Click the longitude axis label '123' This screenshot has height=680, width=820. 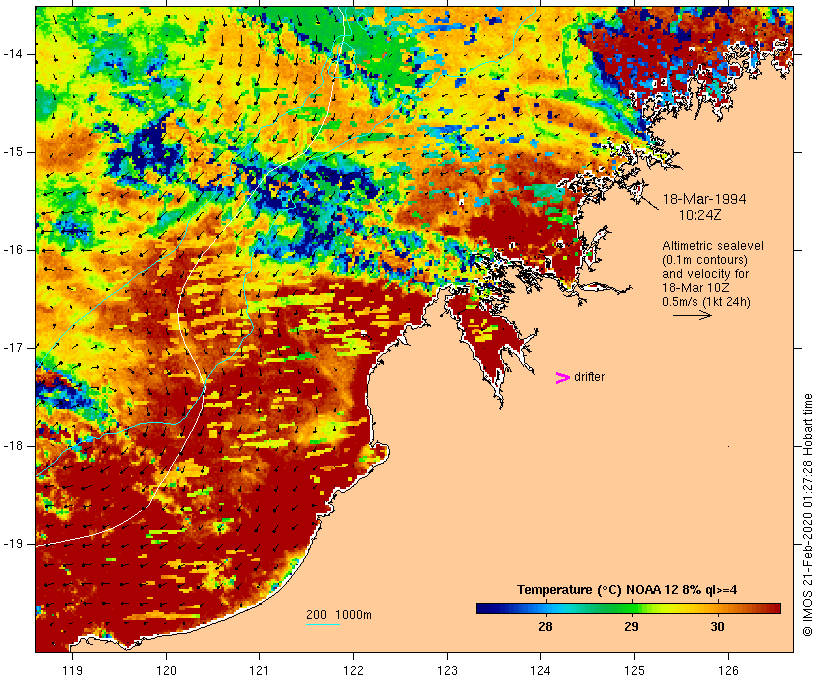click(x=447, y=670)
